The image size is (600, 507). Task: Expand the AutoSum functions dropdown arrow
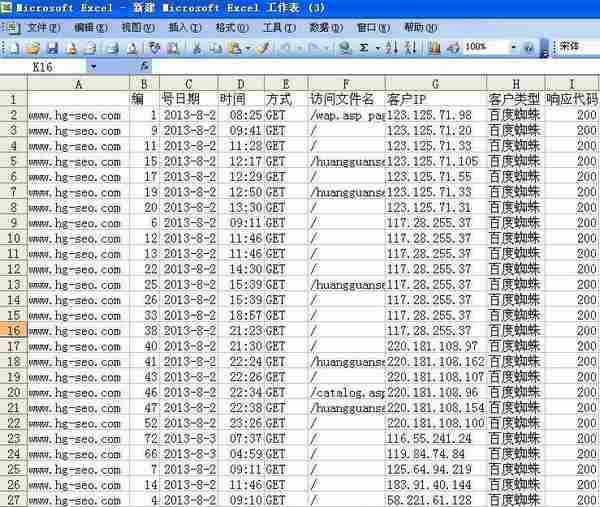tap(376, 47)
